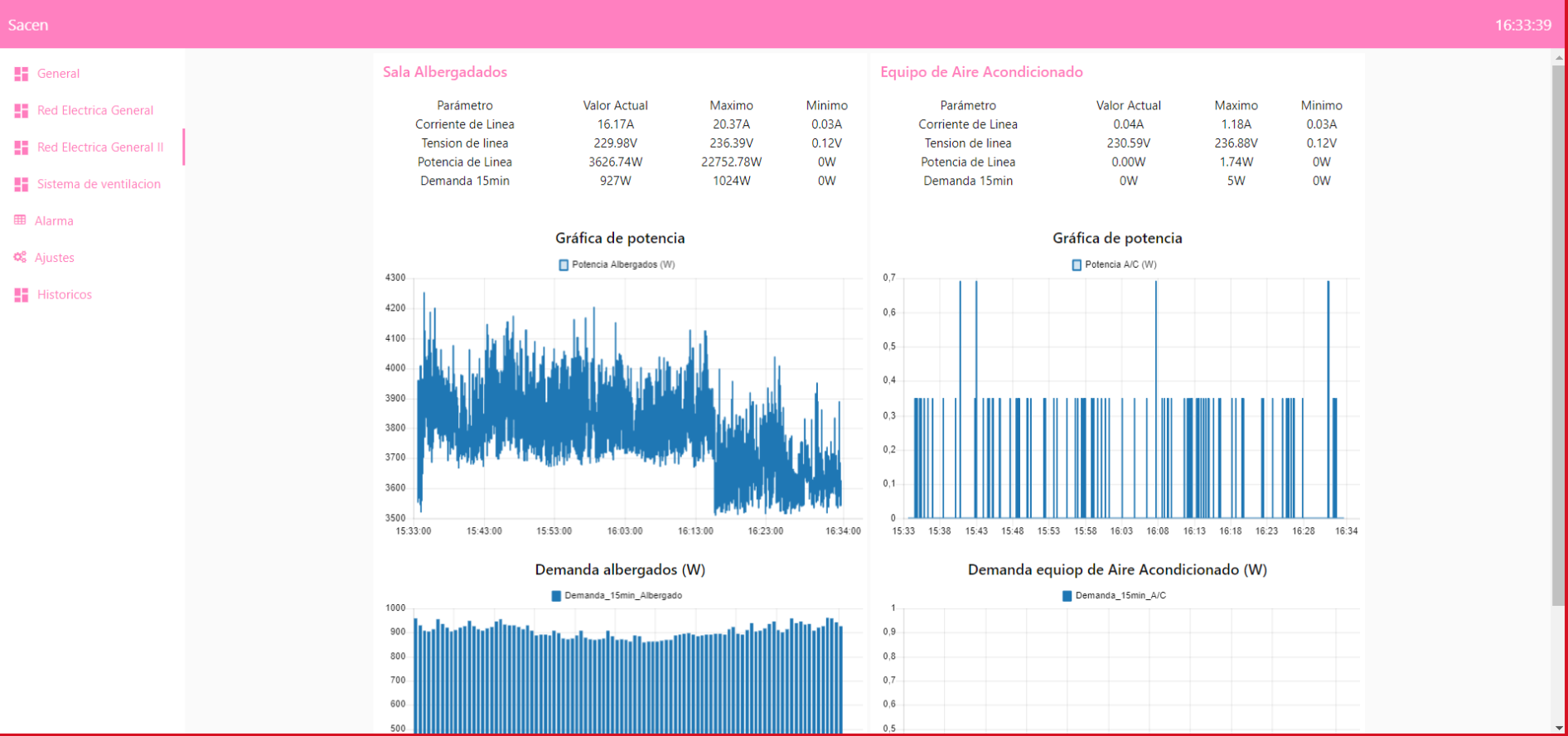Viewport: 1568px width, 736px height.
Task: Click Demanda albergados (W) chart title
Action: click(620, 570)
